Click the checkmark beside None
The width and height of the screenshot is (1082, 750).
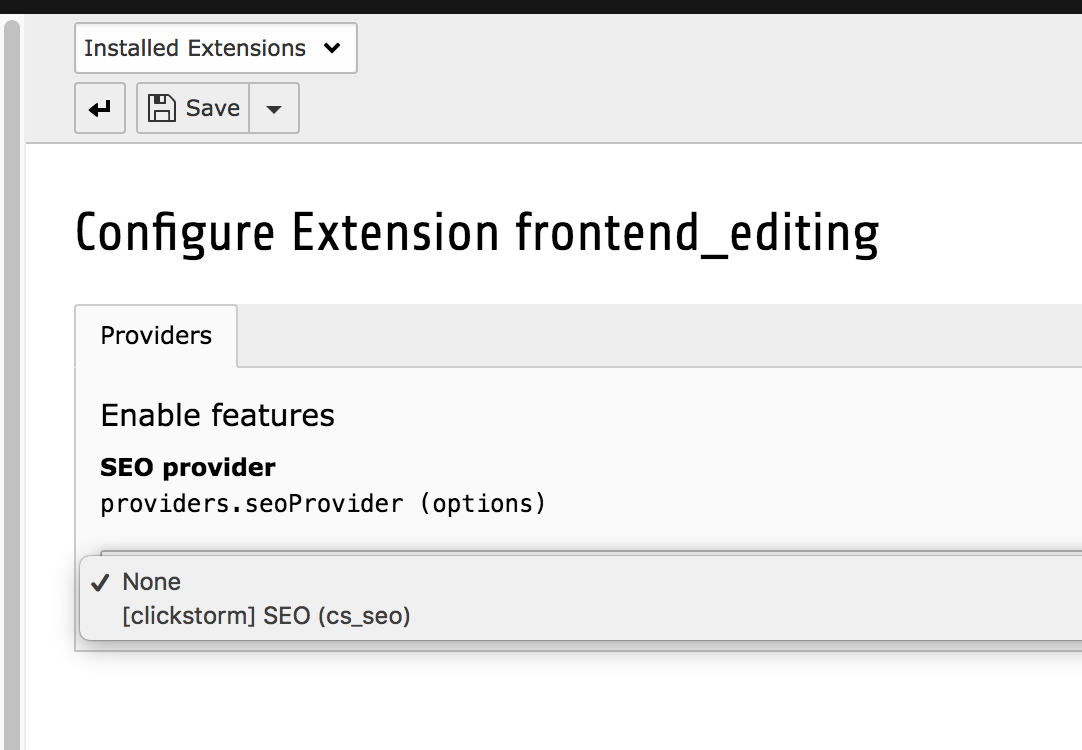coord(100,582)
